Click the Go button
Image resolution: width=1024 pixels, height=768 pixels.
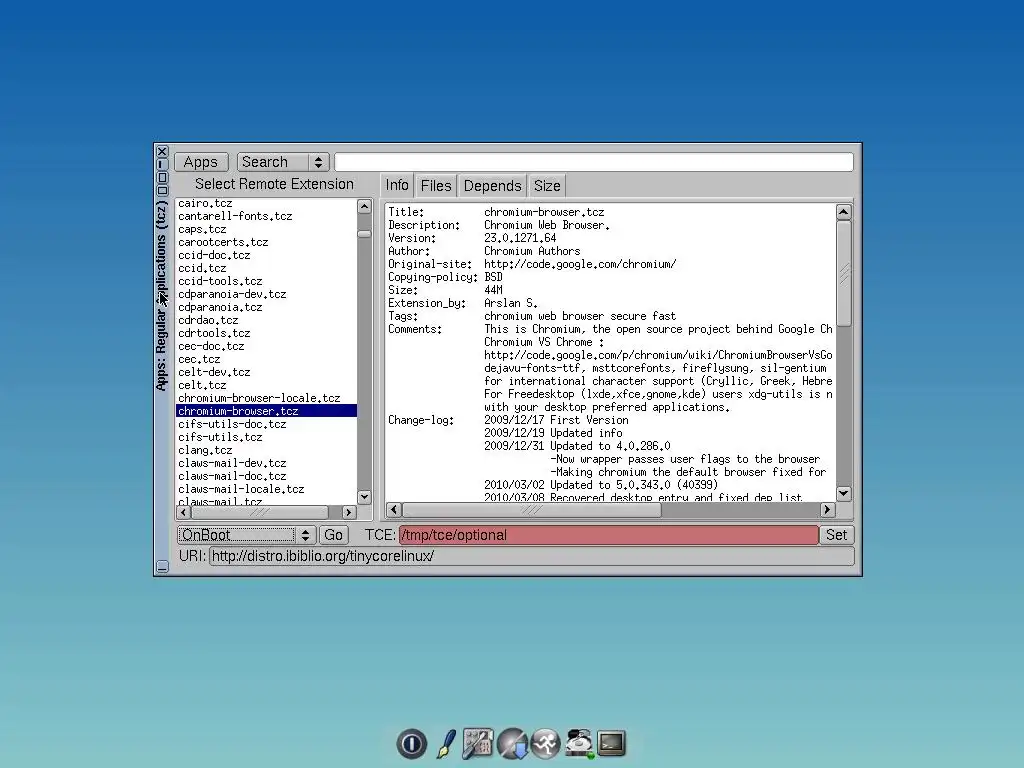[x=333, y=535]
